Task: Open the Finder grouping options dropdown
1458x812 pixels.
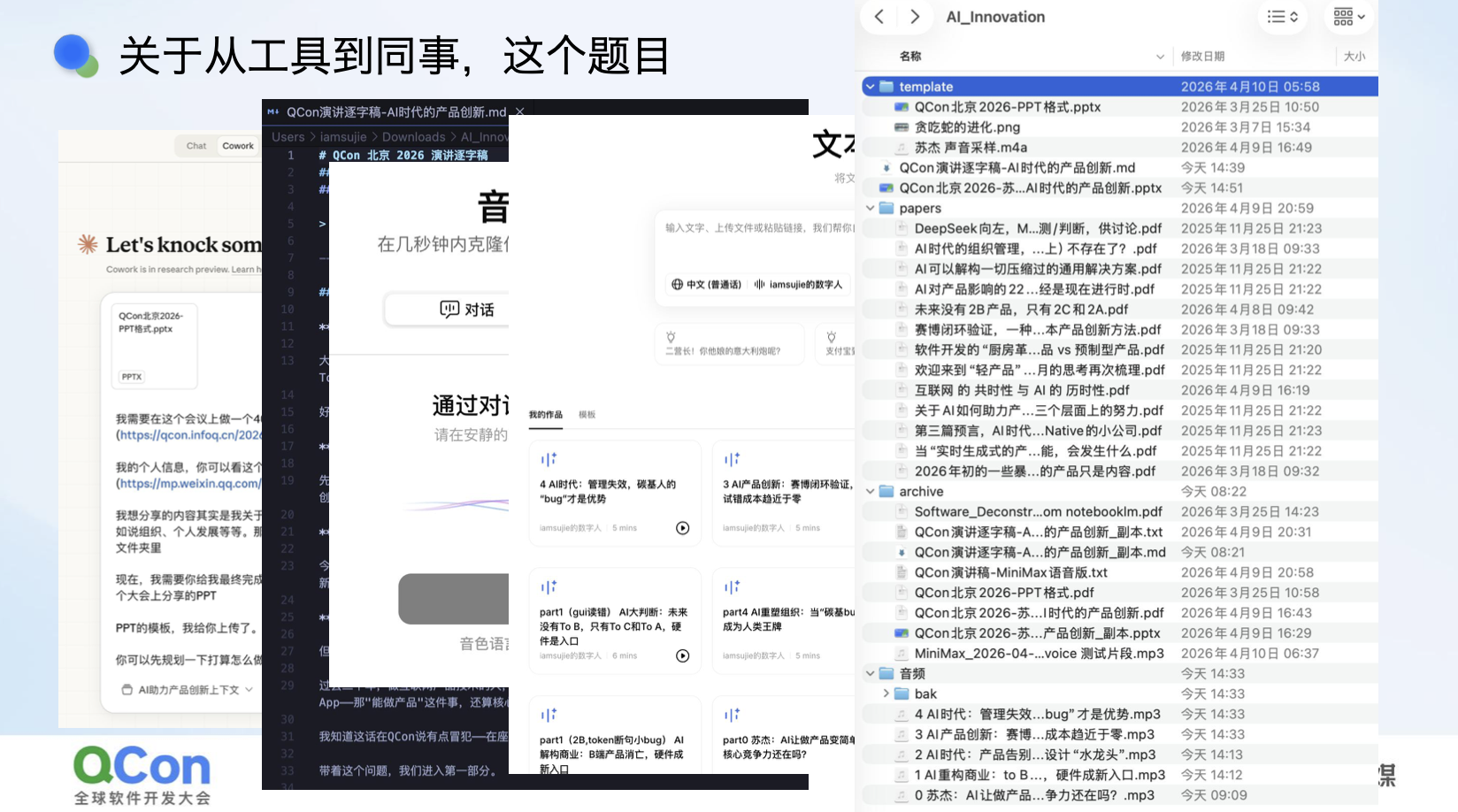Action: [1349, 17]
